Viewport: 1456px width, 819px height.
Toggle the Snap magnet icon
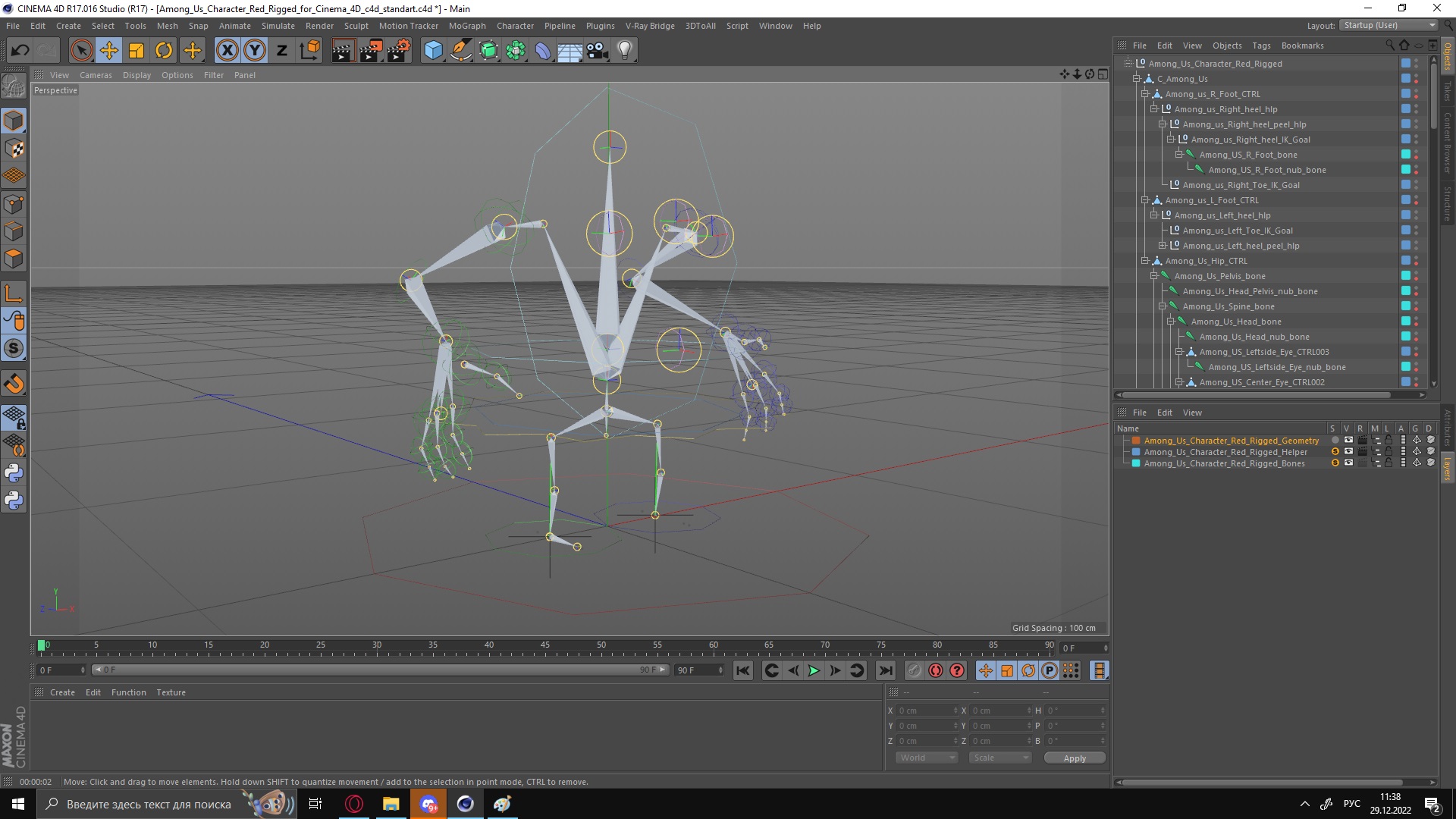click(14, 384)
